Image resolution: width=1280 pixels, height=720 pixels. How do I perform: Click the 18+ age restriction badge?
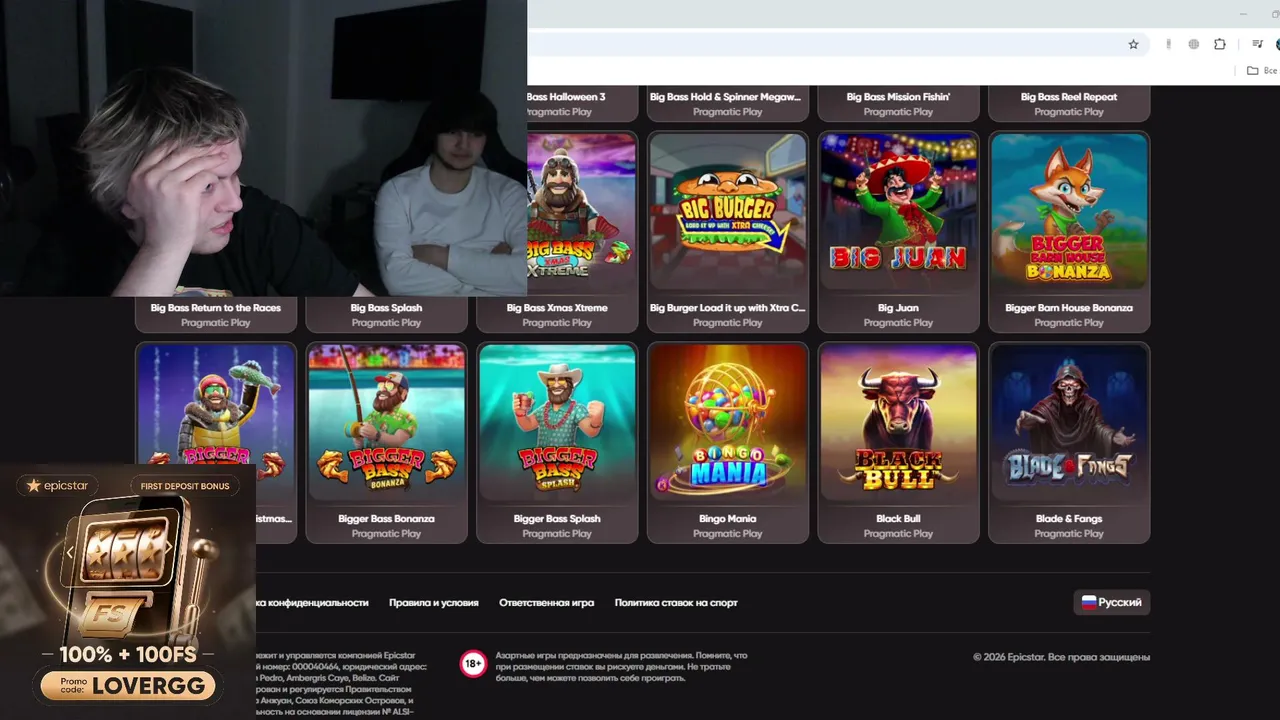[x=472, y=663]
